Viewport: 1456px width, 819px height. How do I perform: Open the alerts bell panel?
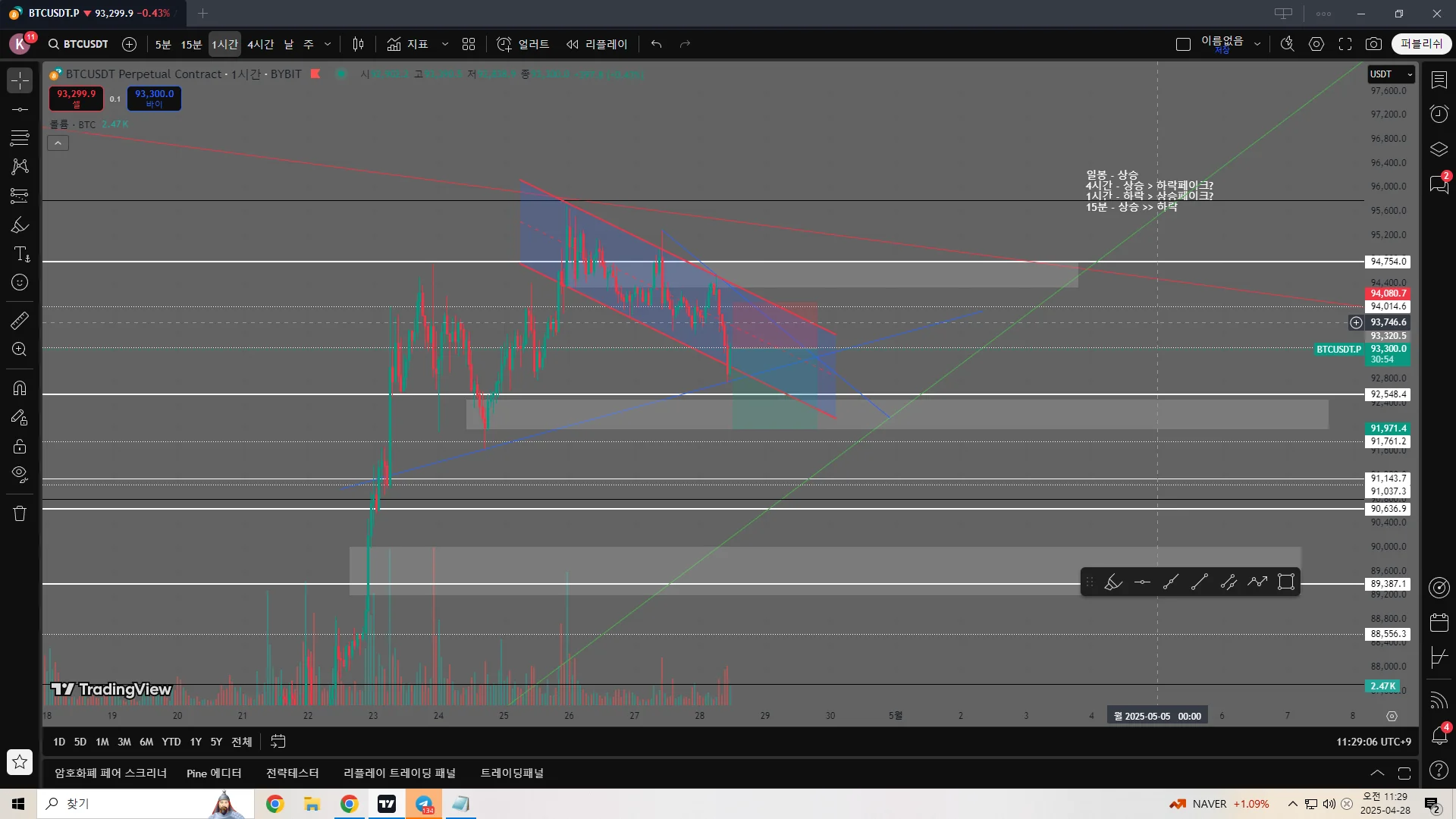point(1439,736)
